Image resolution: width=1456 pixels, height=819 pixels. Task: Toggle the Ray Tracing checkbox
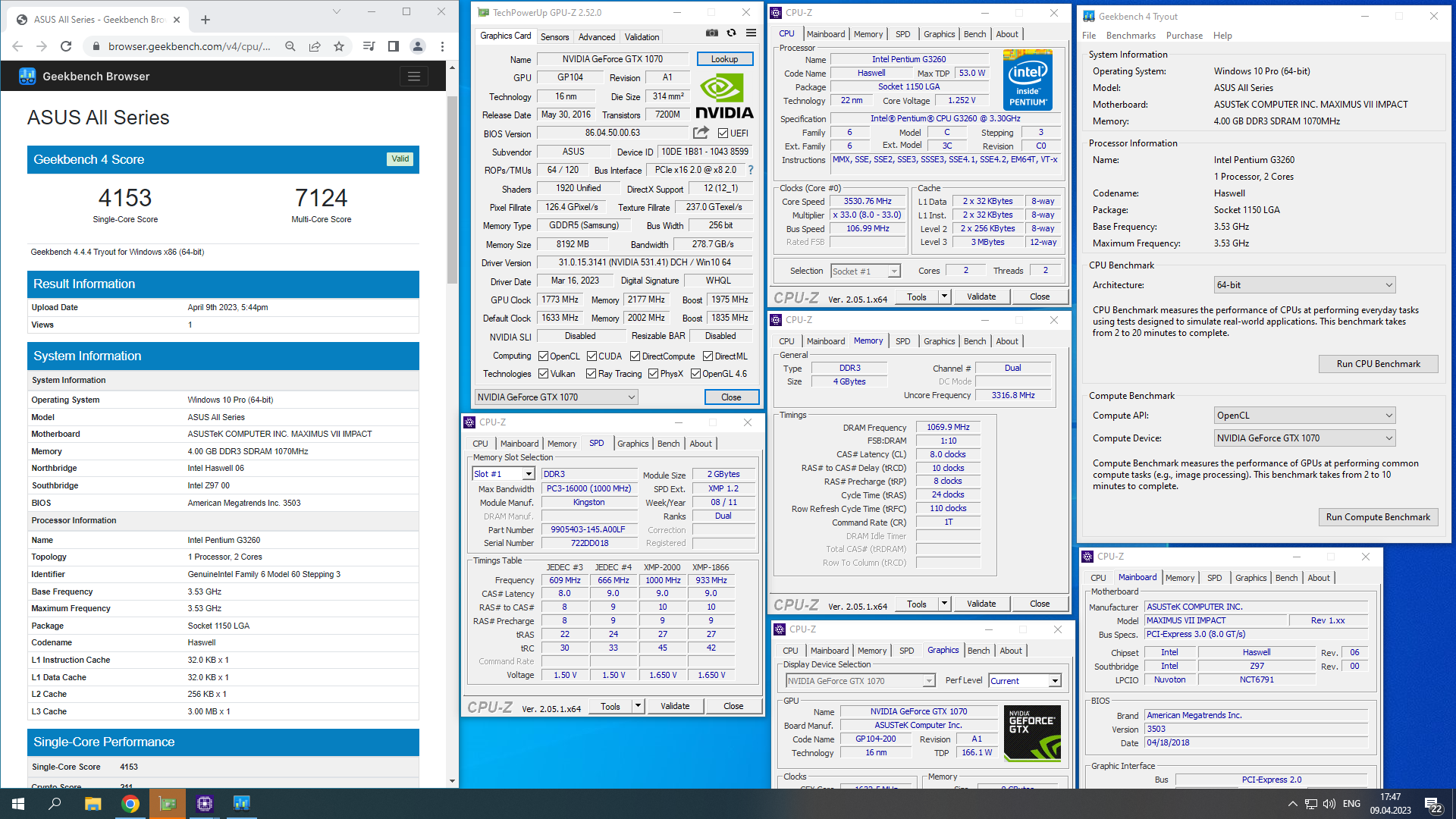click(591, 374)
